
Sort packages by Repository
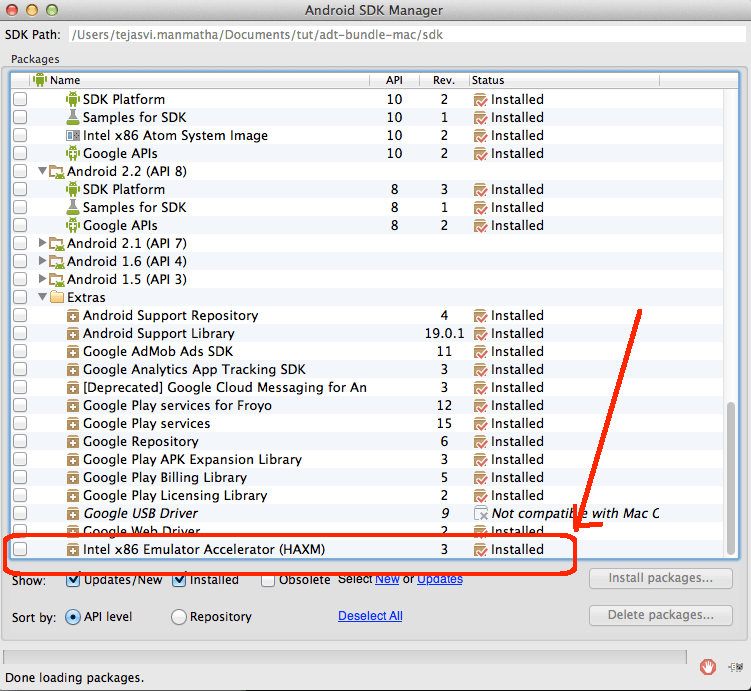tap(178, 617)
